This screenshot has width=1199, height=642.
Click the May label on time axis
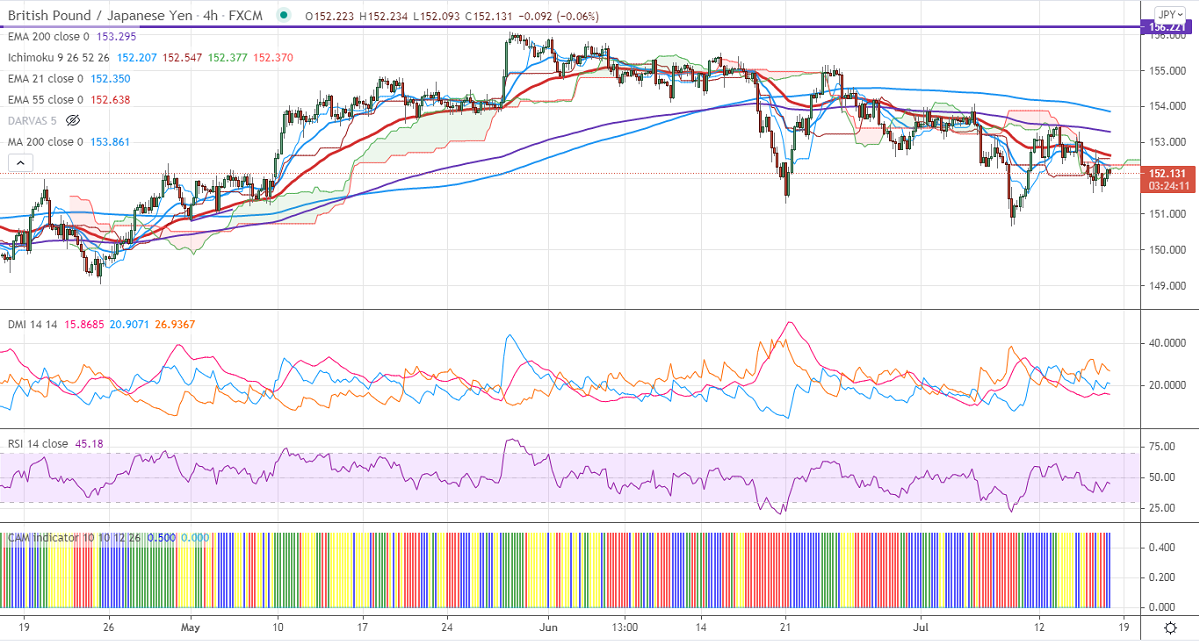[x=190, y=627]
